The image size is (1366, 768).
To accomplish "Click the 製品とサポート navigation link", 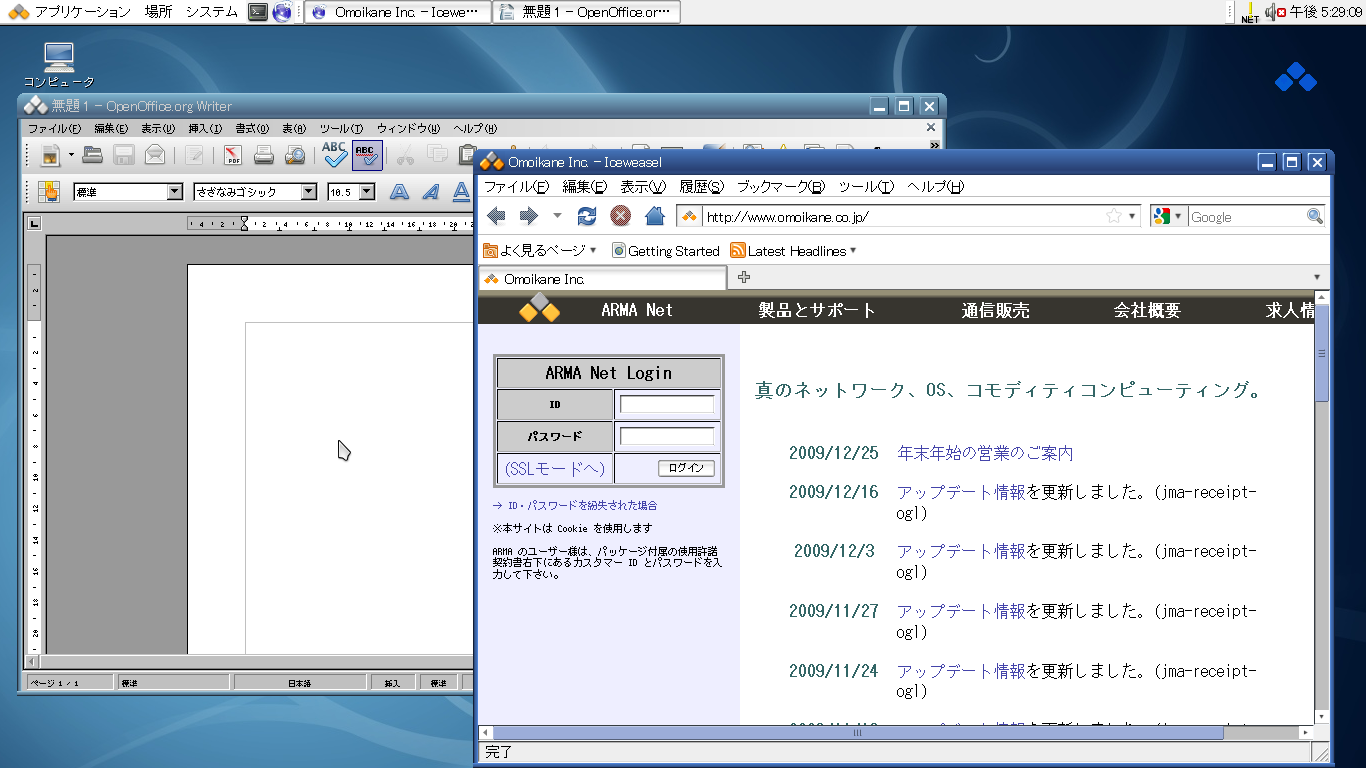I will point(817,310).
